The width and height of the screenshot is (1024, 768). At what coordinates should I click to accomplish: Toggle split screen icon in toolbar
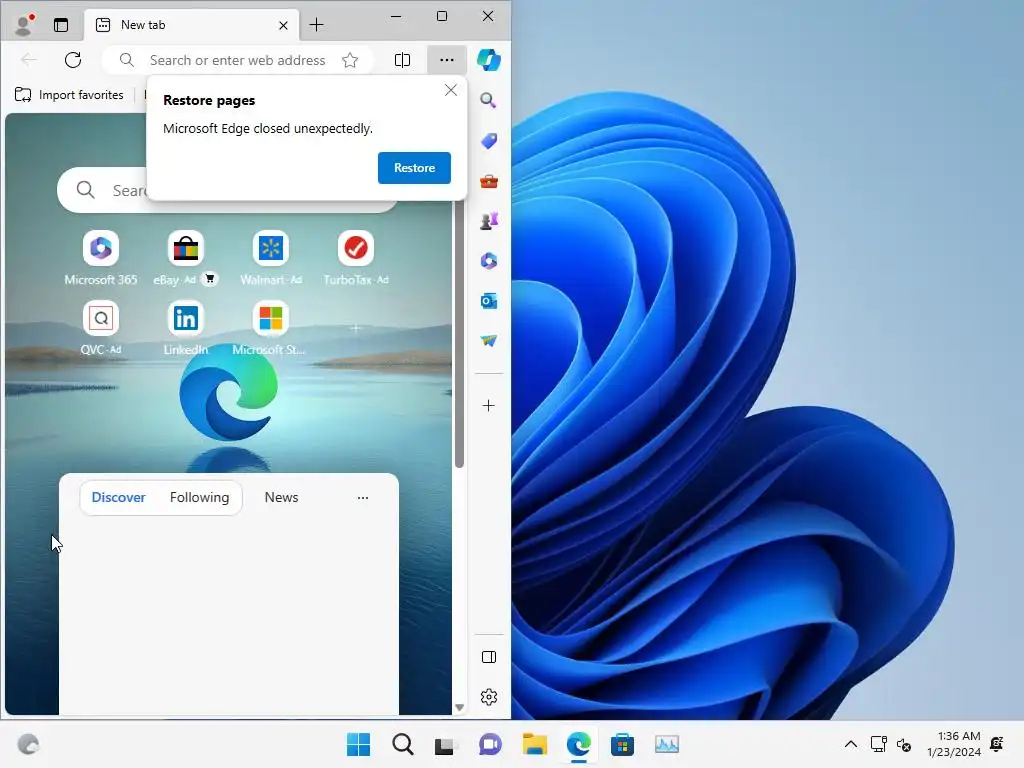point(402,60)
